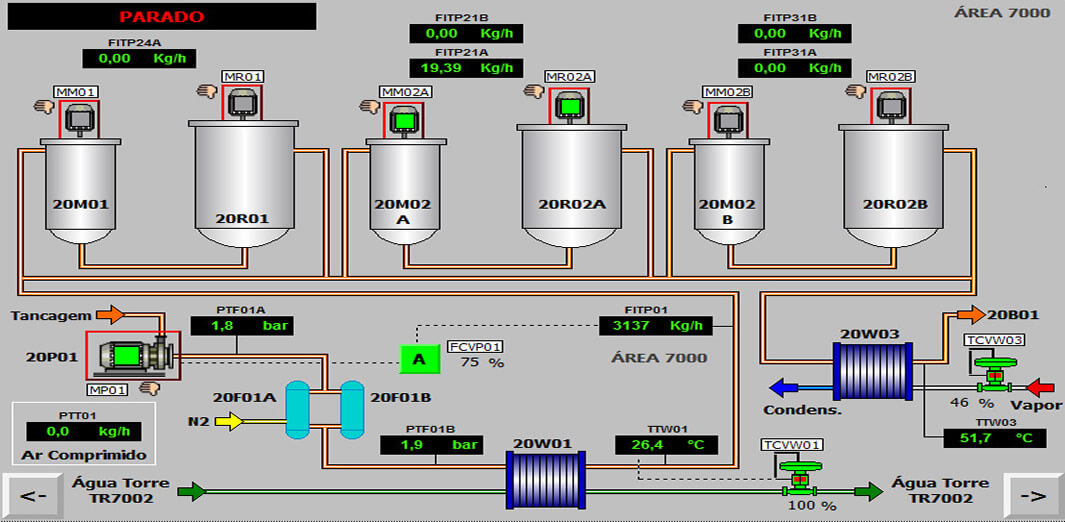Screen dimensions: 1065x522
Task: Click the TCVW03 steam control valve
Action: tap(994, 376)
